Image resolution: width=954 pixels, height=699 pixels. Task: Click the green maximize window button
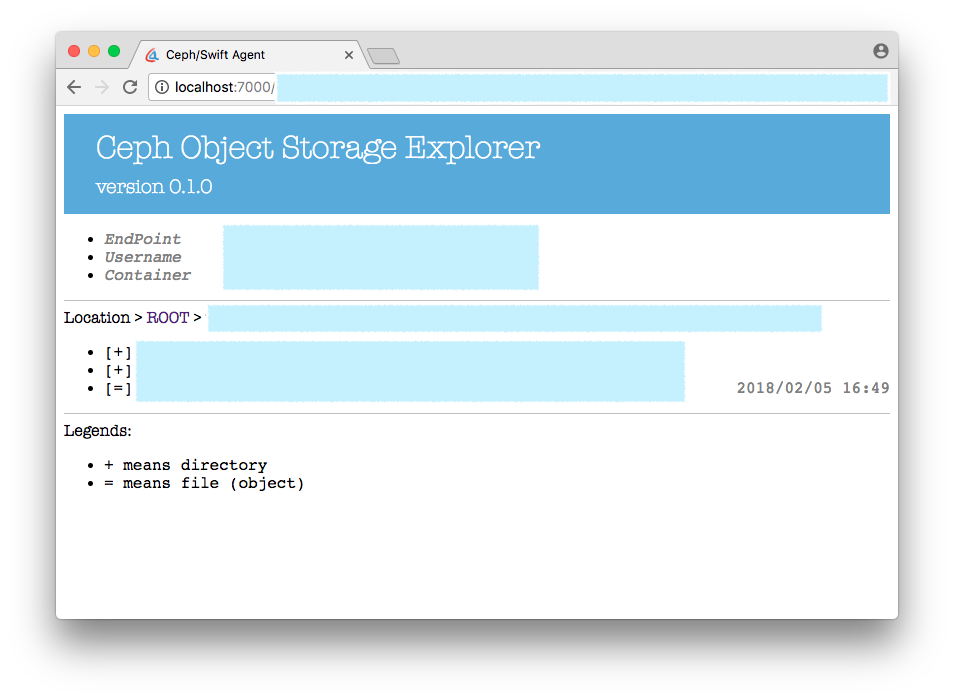click(114, 51)
